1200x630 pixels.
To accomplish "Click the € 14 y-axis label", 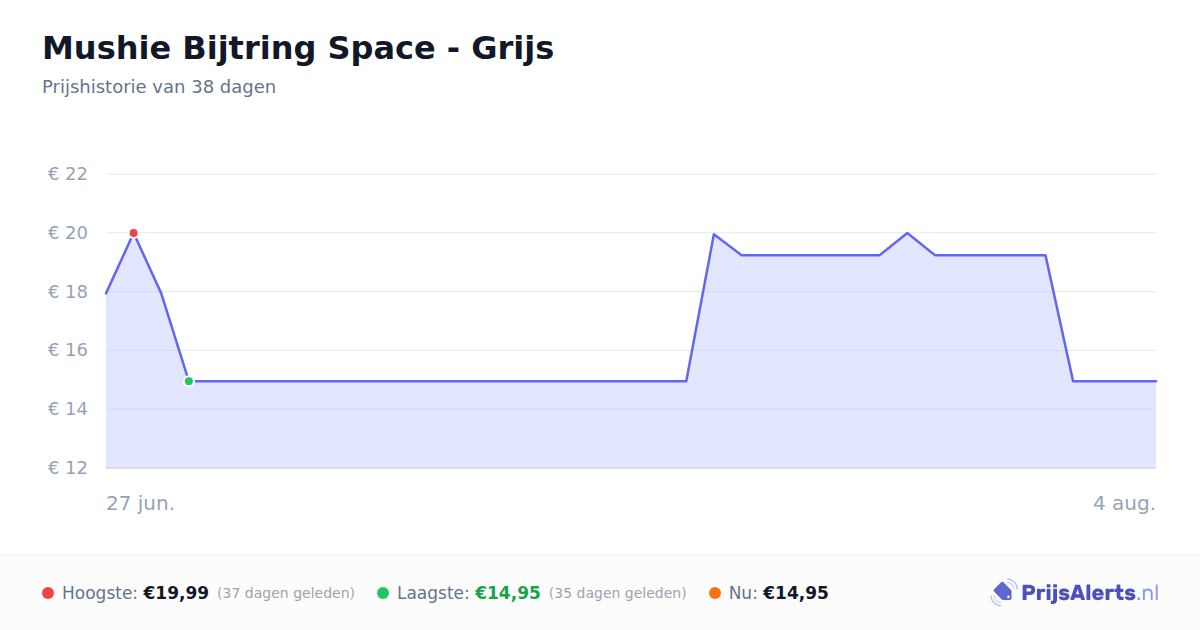I will click(68, 409).
